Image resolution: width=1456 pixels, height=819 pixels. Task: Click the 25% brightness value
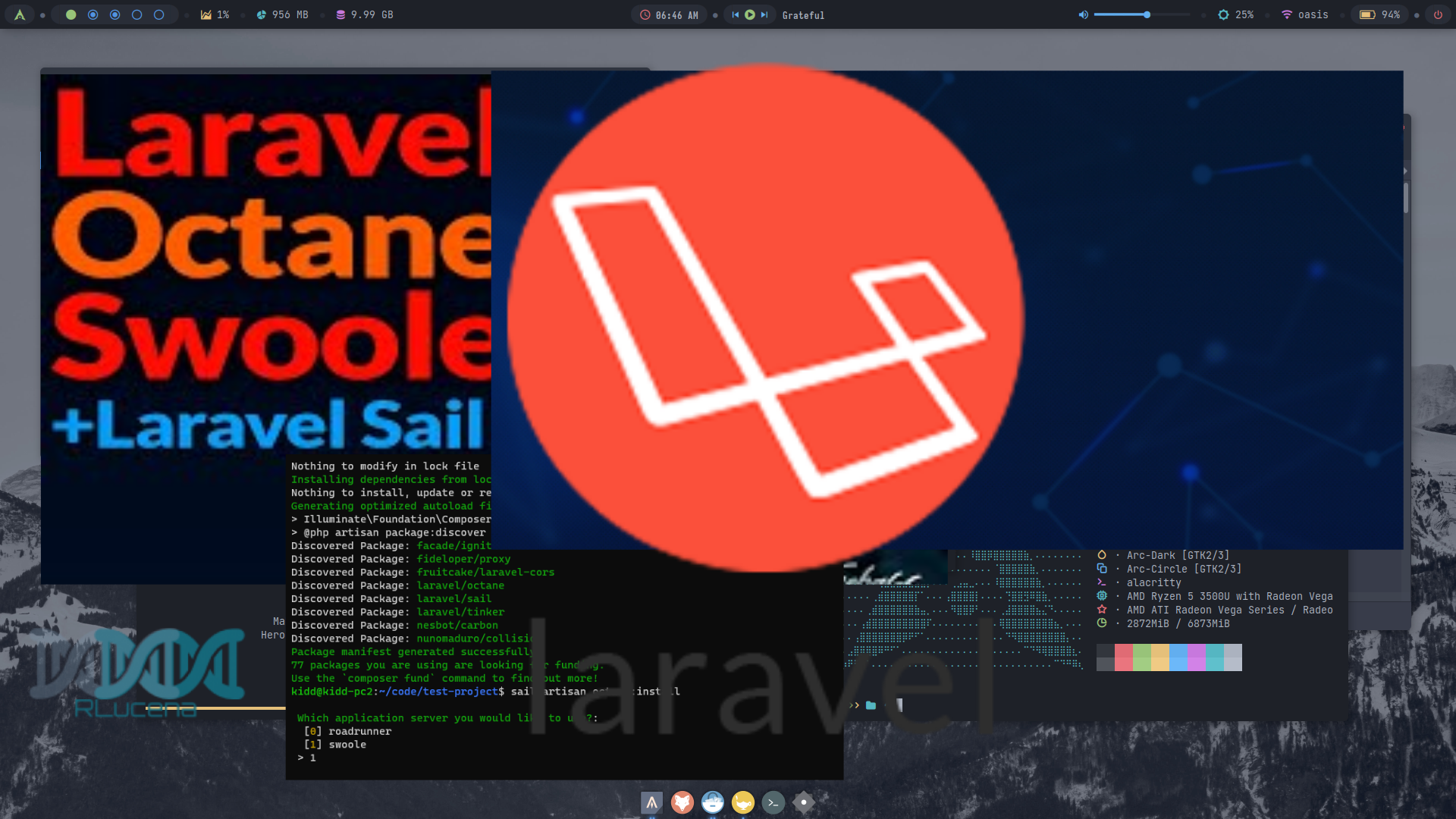pyautogui.click(x=1244, y=14)
